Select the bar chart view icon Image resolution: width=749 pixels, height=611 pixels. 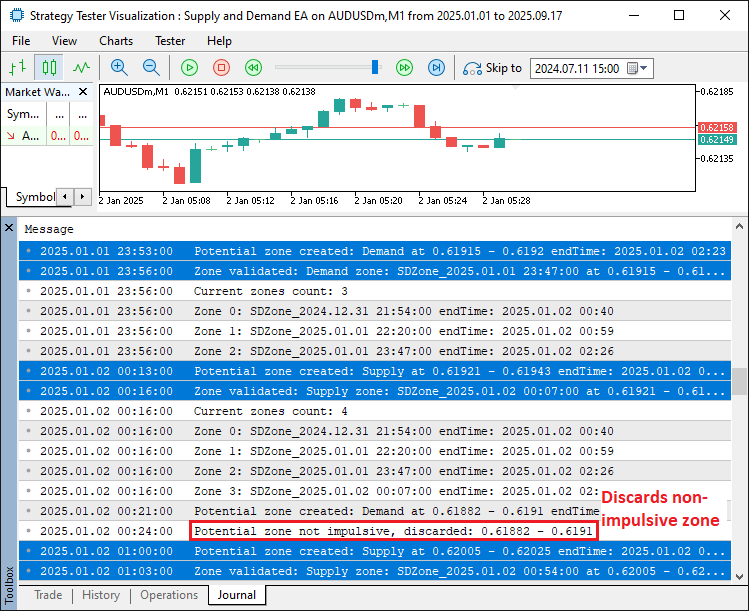pyautogui.click(x=17, y=68)
